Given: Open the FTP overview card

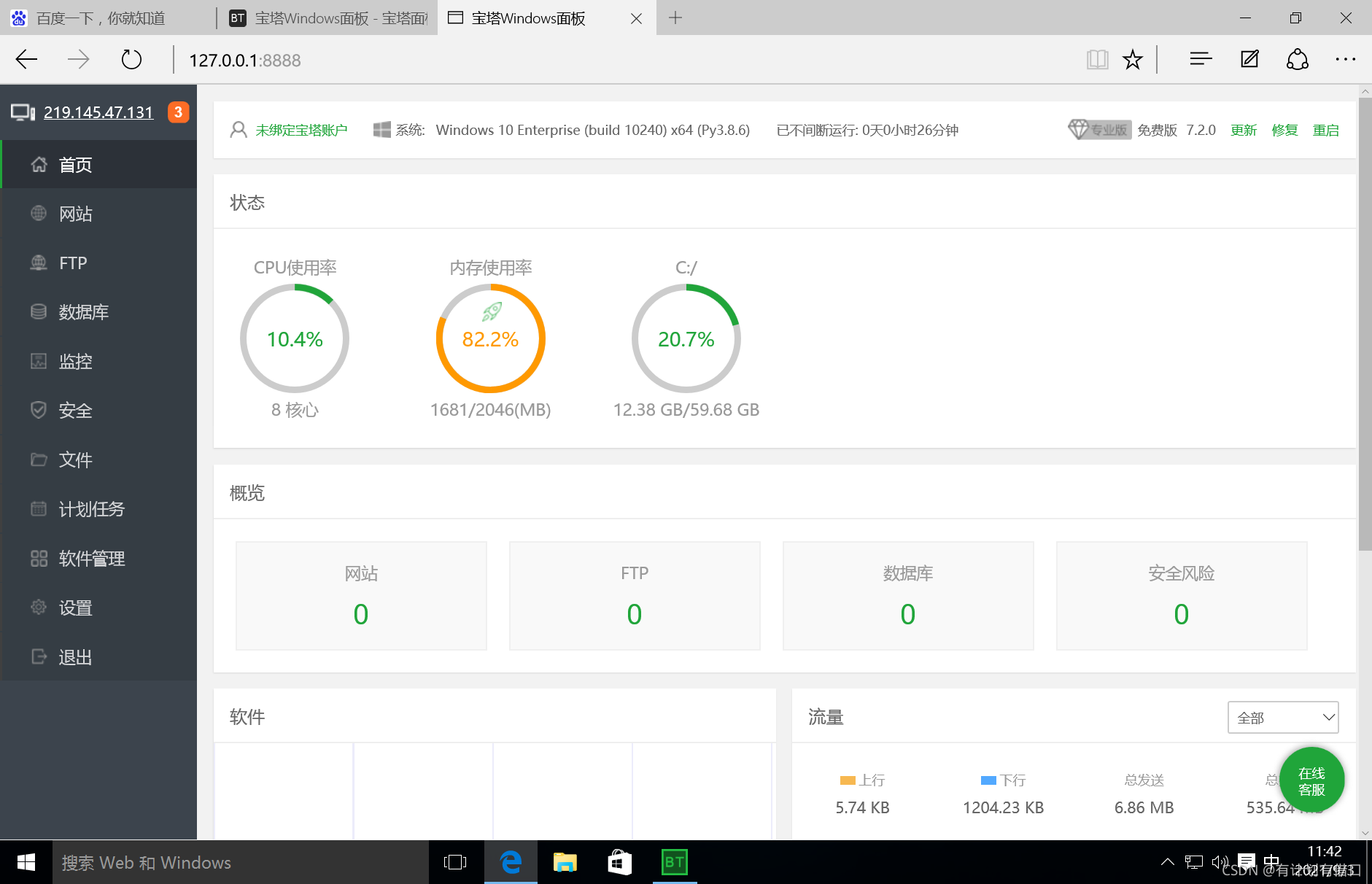Looking at the screenshot, I should [635, 595].
